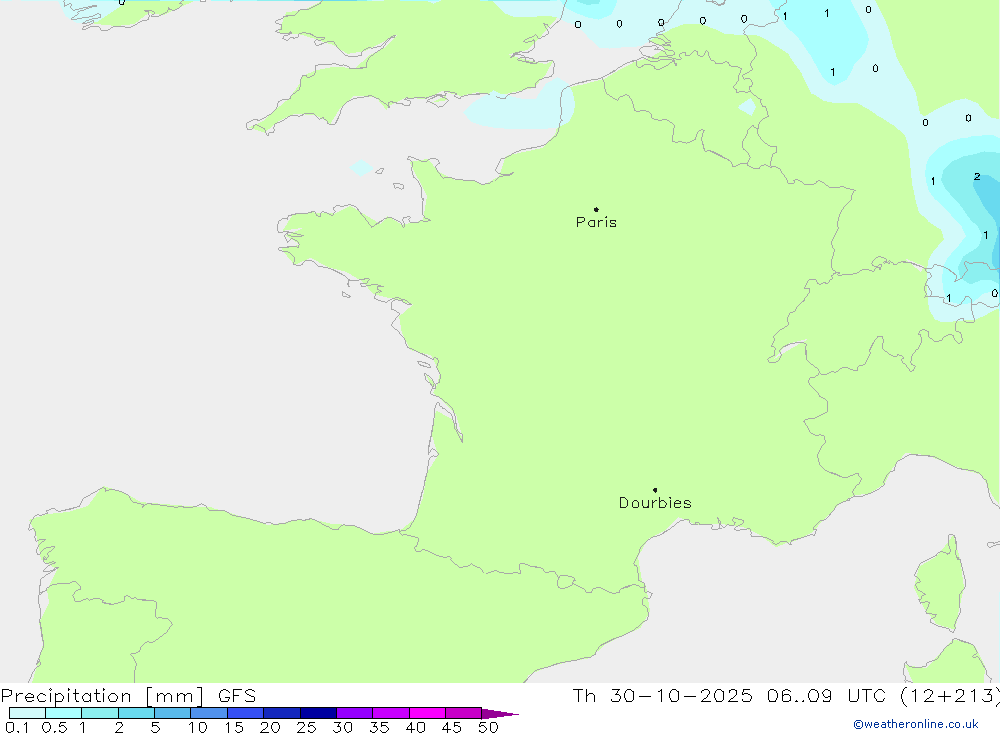The image size is (1000, 733).
Task: Pick the 10 mm blue legend swatch
Action: point(209,713)
